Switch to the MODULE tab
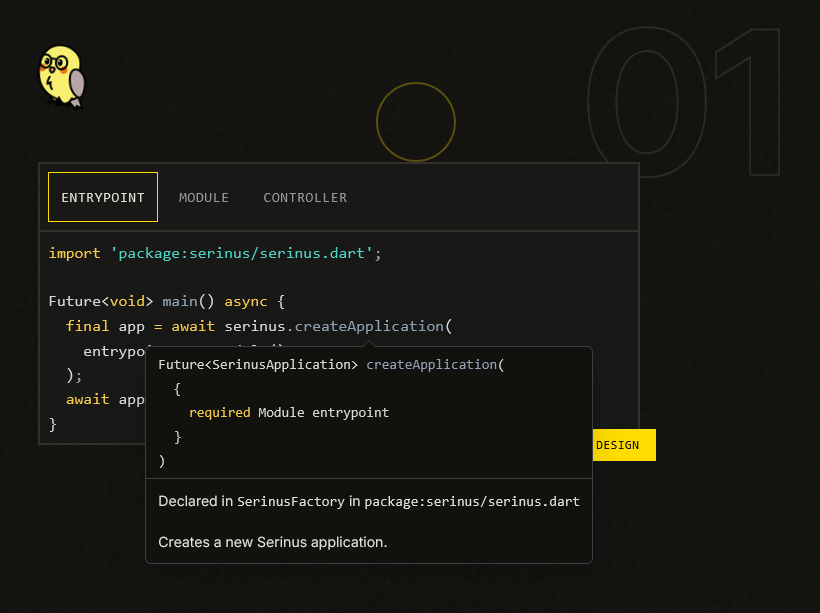820x613 pixels. (203, 197)
